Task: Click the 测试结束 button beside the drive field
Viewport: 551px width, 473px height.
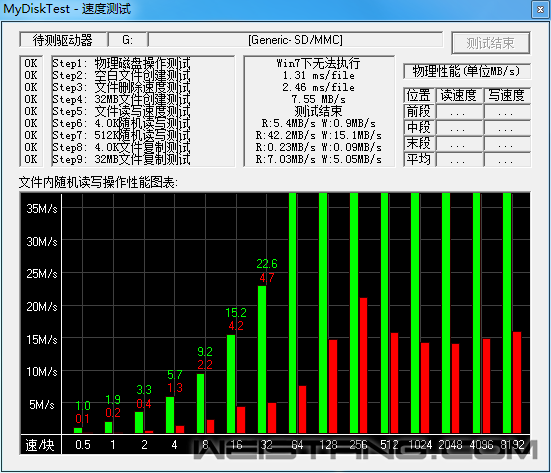Action: coord(491,43)
